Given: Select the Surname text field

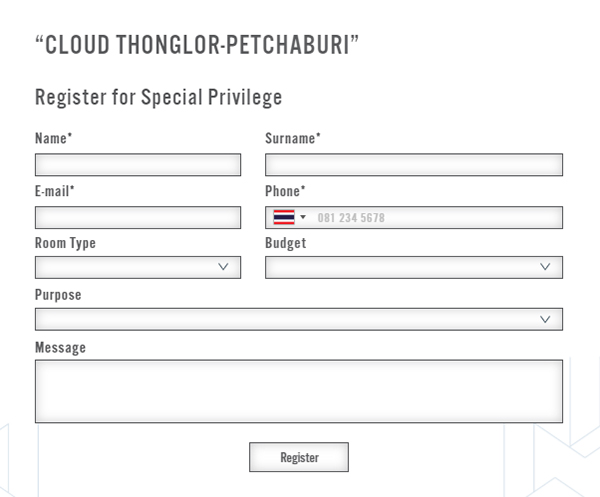Looking at the screenshot, I should pyautogui.click(x=413, y=165).
